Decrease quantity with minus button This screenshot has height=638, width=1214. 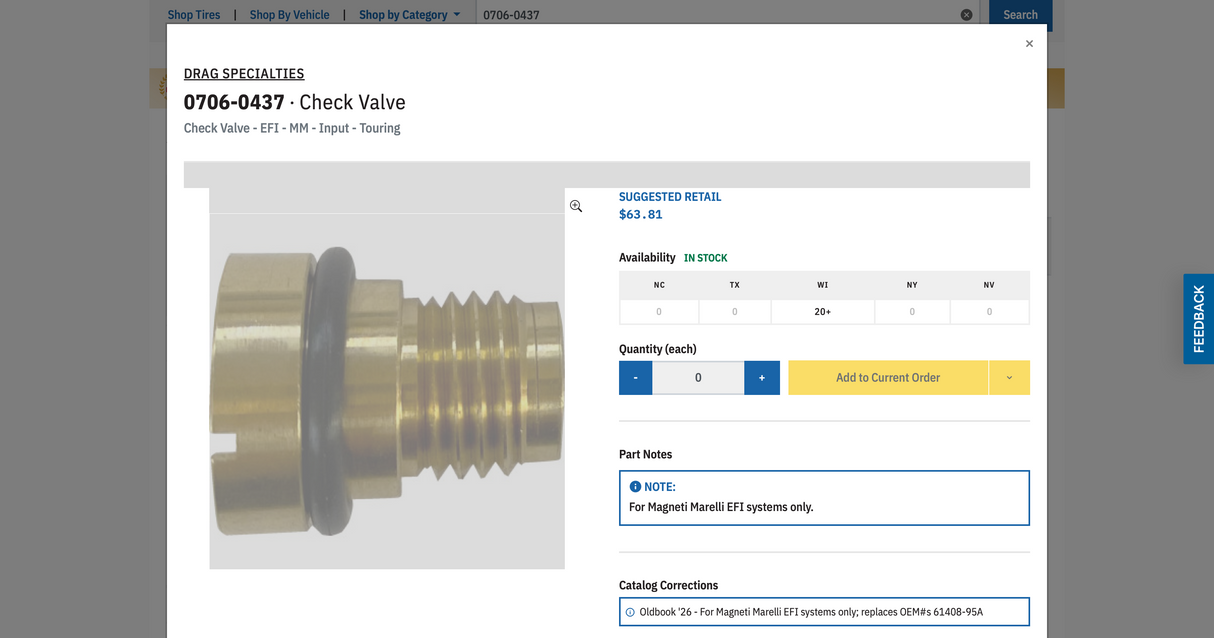pos(636,378)
